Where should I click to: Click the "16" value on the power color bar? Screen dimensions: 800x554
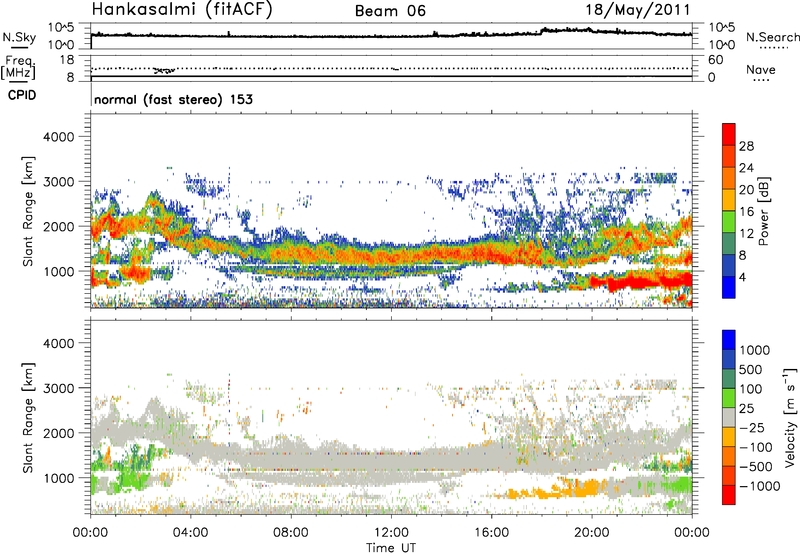(746, 212)
